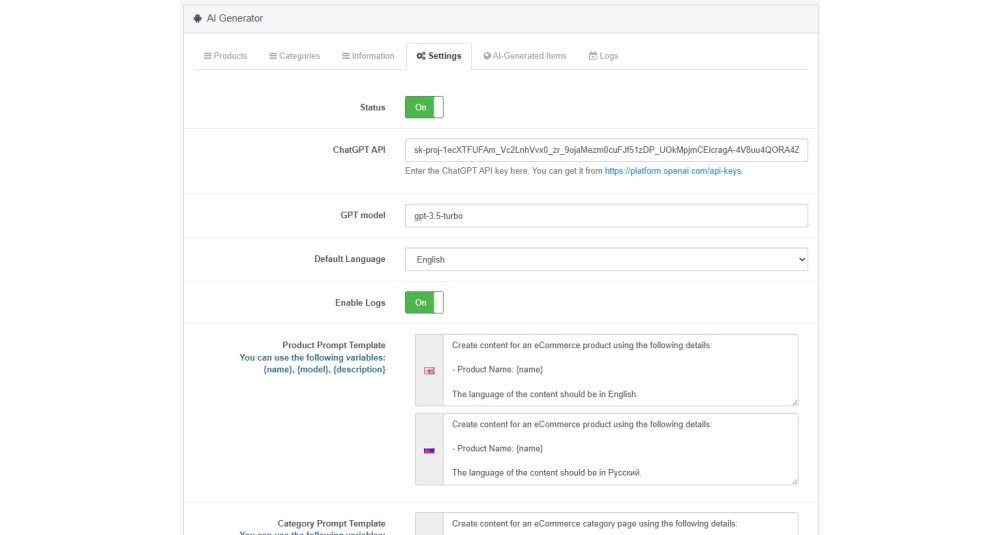Image resolution: width=1000 pixels, height=535 pixels.
Task: Click the AI Generator robot icon
Action: click(x=198, y=18)
